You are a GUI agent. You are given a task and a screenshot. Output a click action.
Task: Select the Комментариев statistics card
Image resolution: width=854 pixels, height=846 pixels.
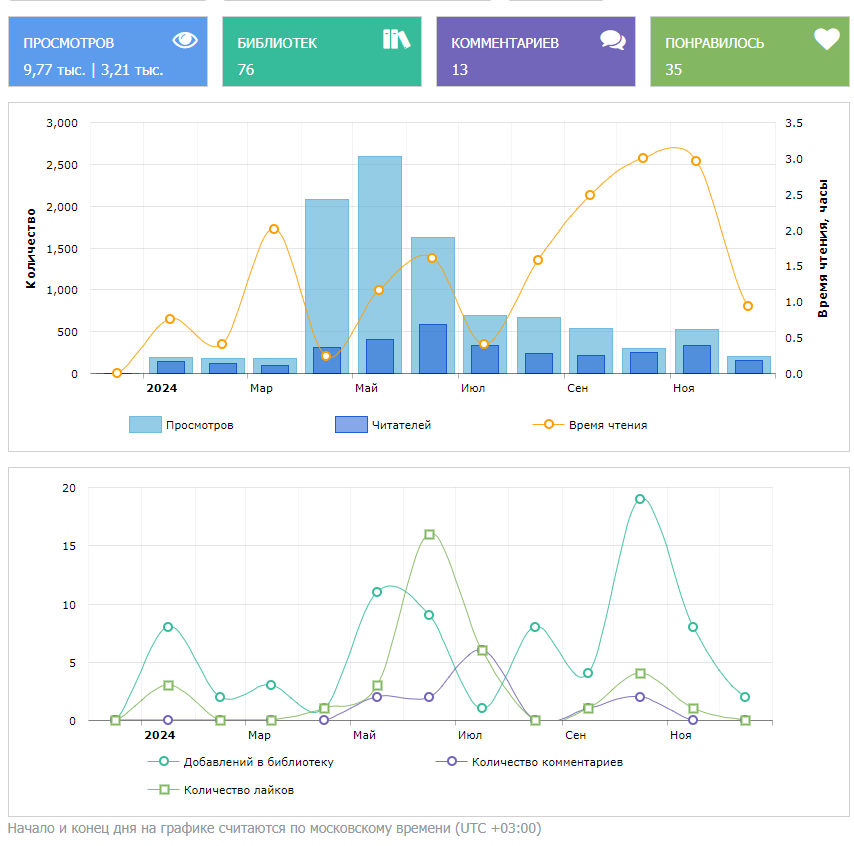[x=536, y=51]
